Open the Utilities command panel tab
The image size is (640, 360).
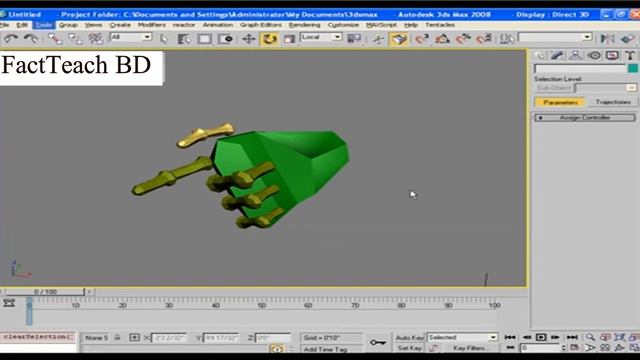[x=630, y=56]
